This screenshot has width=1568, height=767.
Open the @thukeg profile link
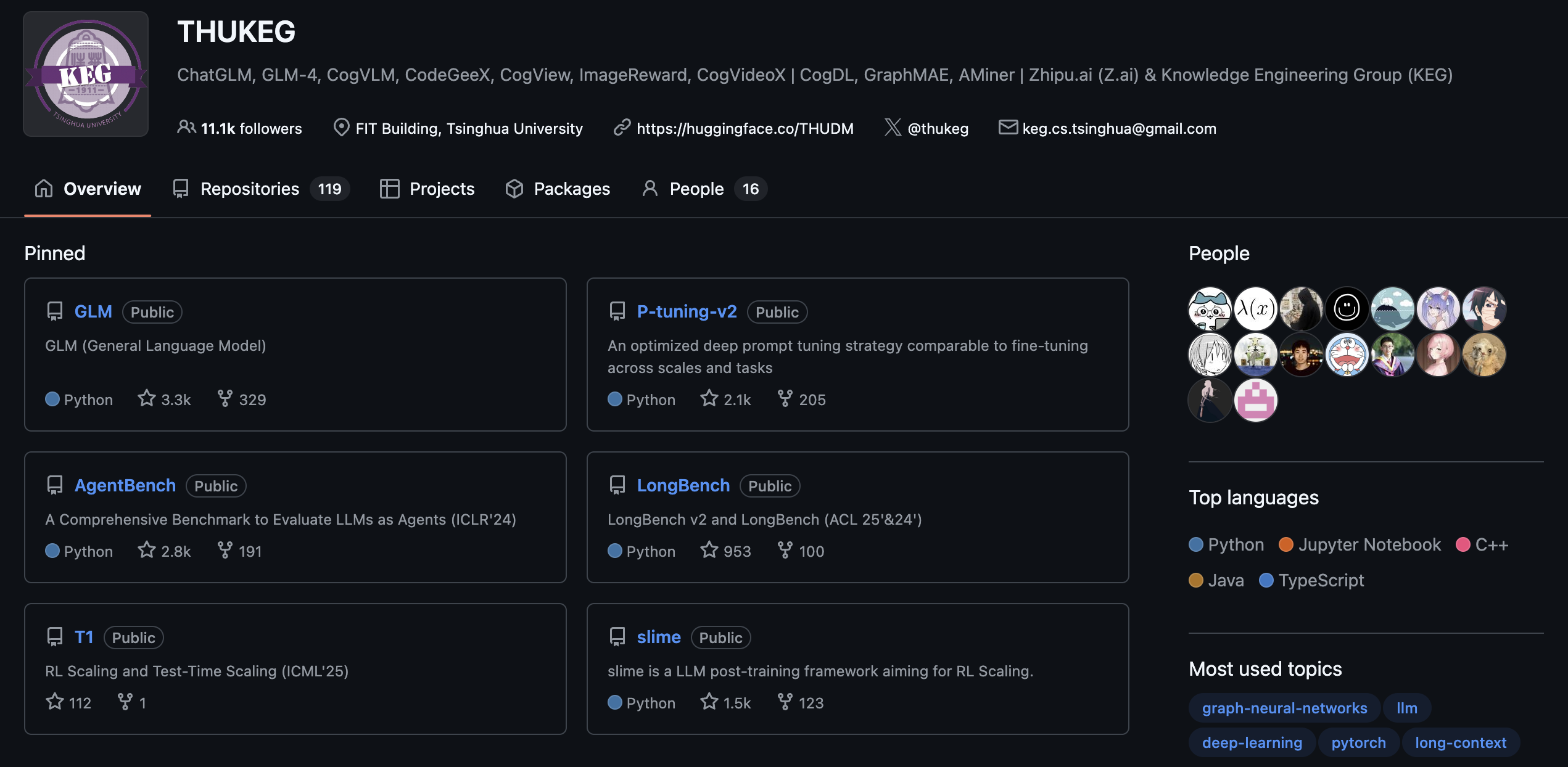938,128
